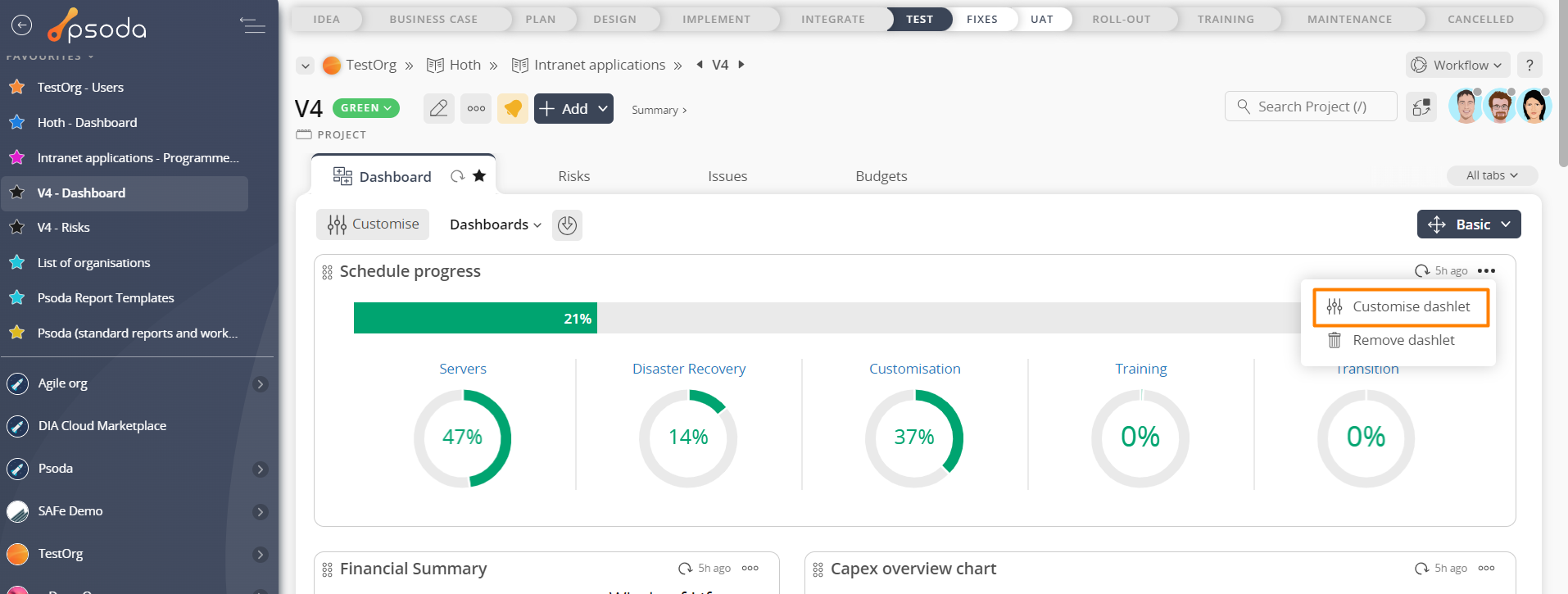The image size is (1568, 594).
Task: Open Capex overview chart options menu
Action: pyautogui.click(x=1486, y=568)
